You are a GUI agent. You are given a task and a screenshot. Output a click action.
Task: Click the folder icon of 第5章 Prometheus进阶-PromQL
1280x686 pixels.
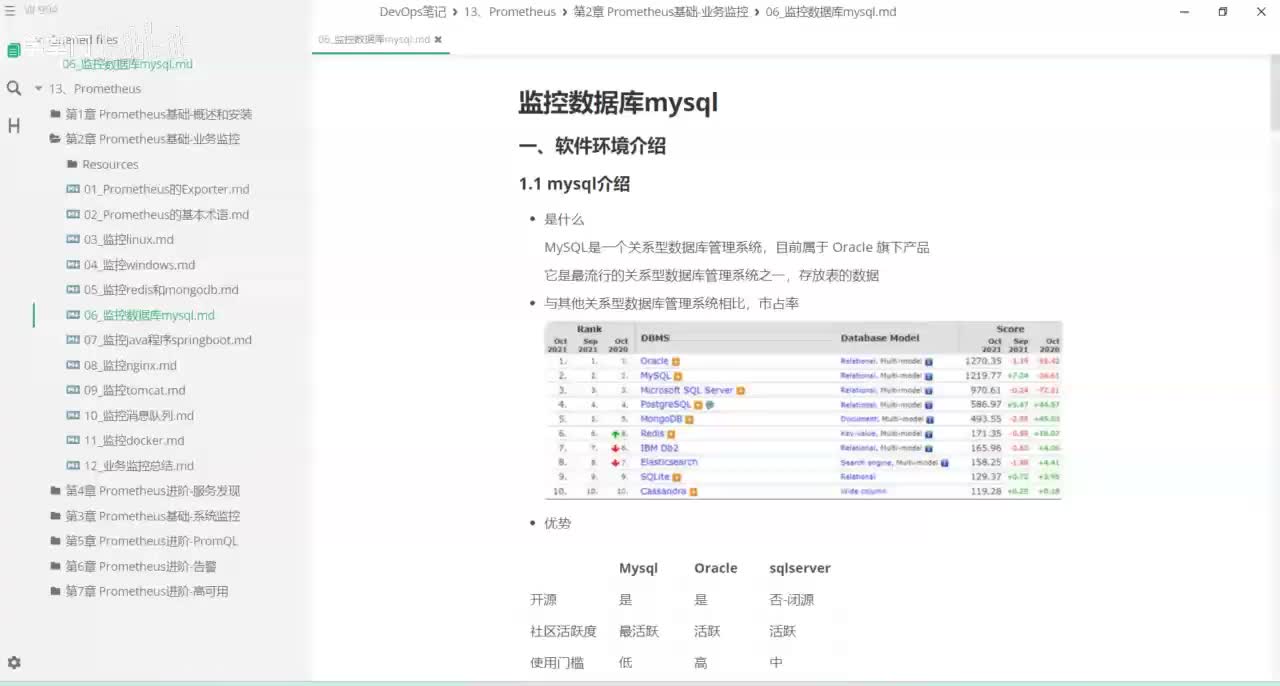56,541
